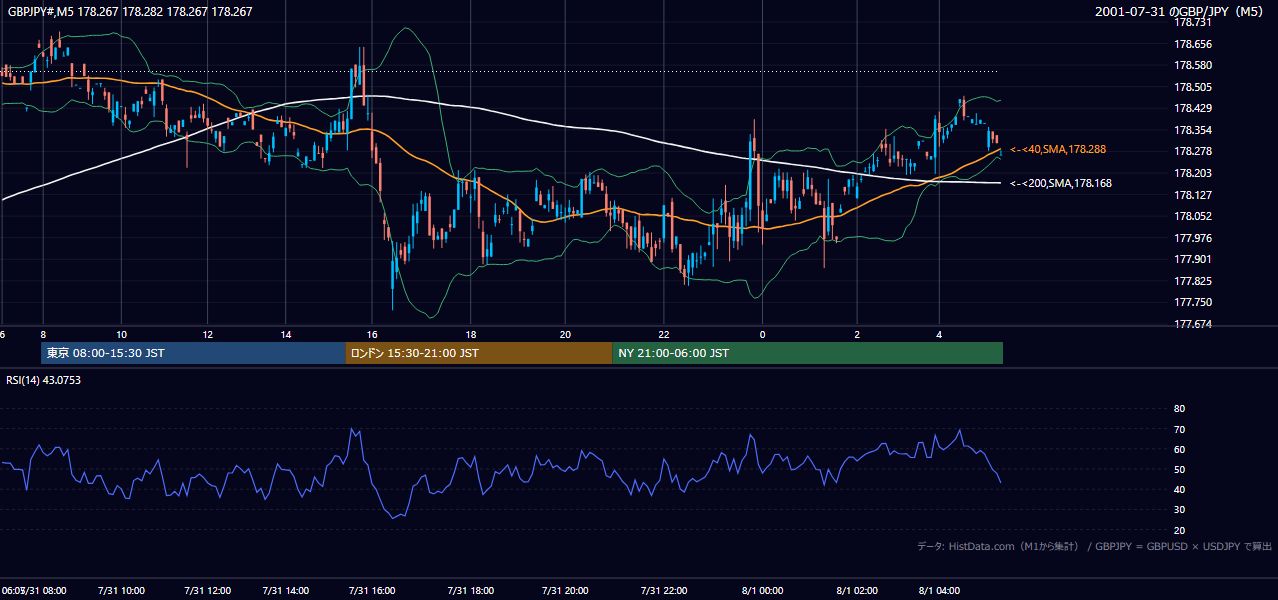Viewport: 1278px width, 600px height.
Task: Click hour label 18 under price chart
Action: 470,334
